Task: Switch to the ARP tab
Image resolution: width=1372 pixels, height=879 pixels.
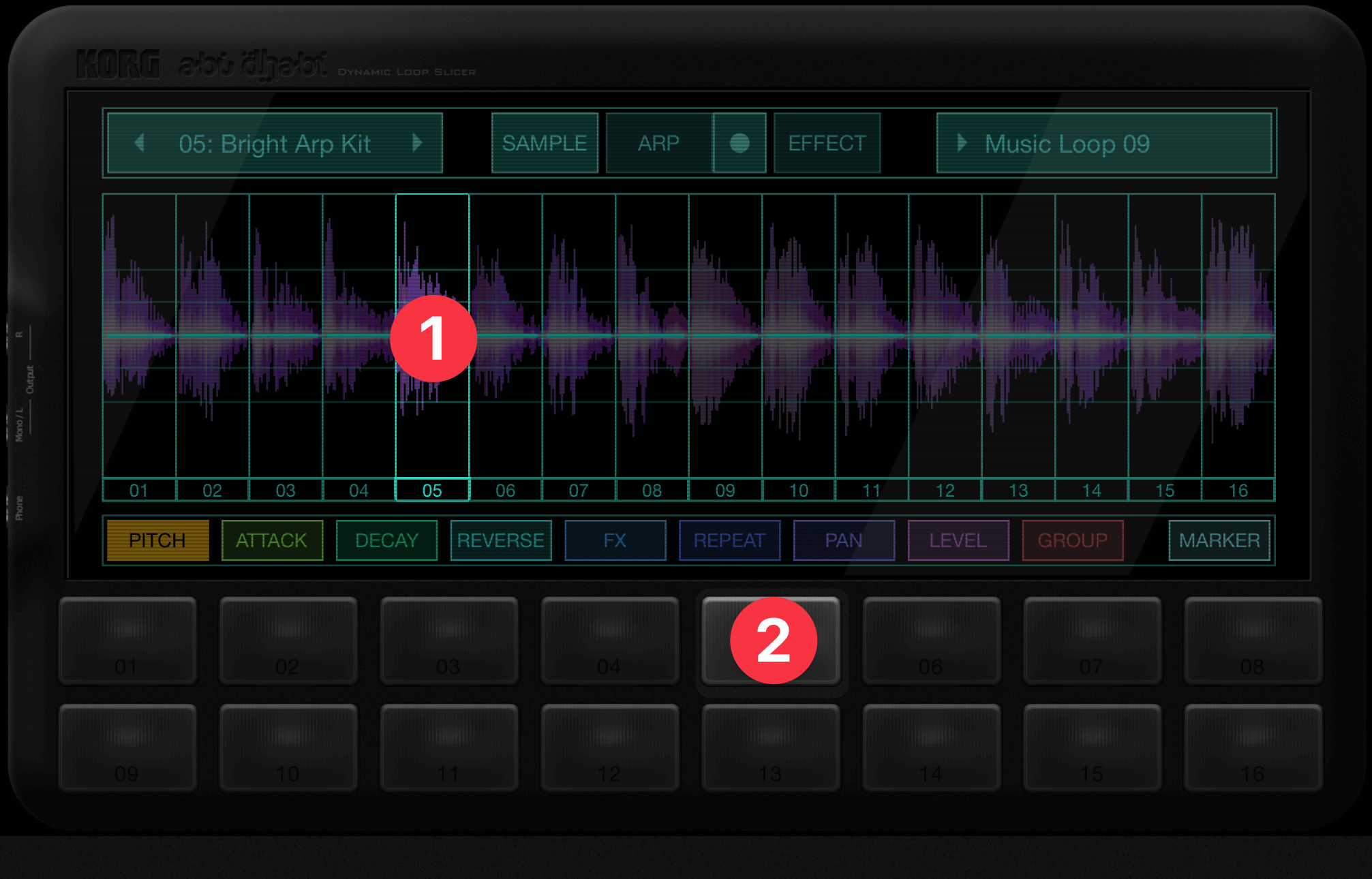Action: (x=658, y=143)
